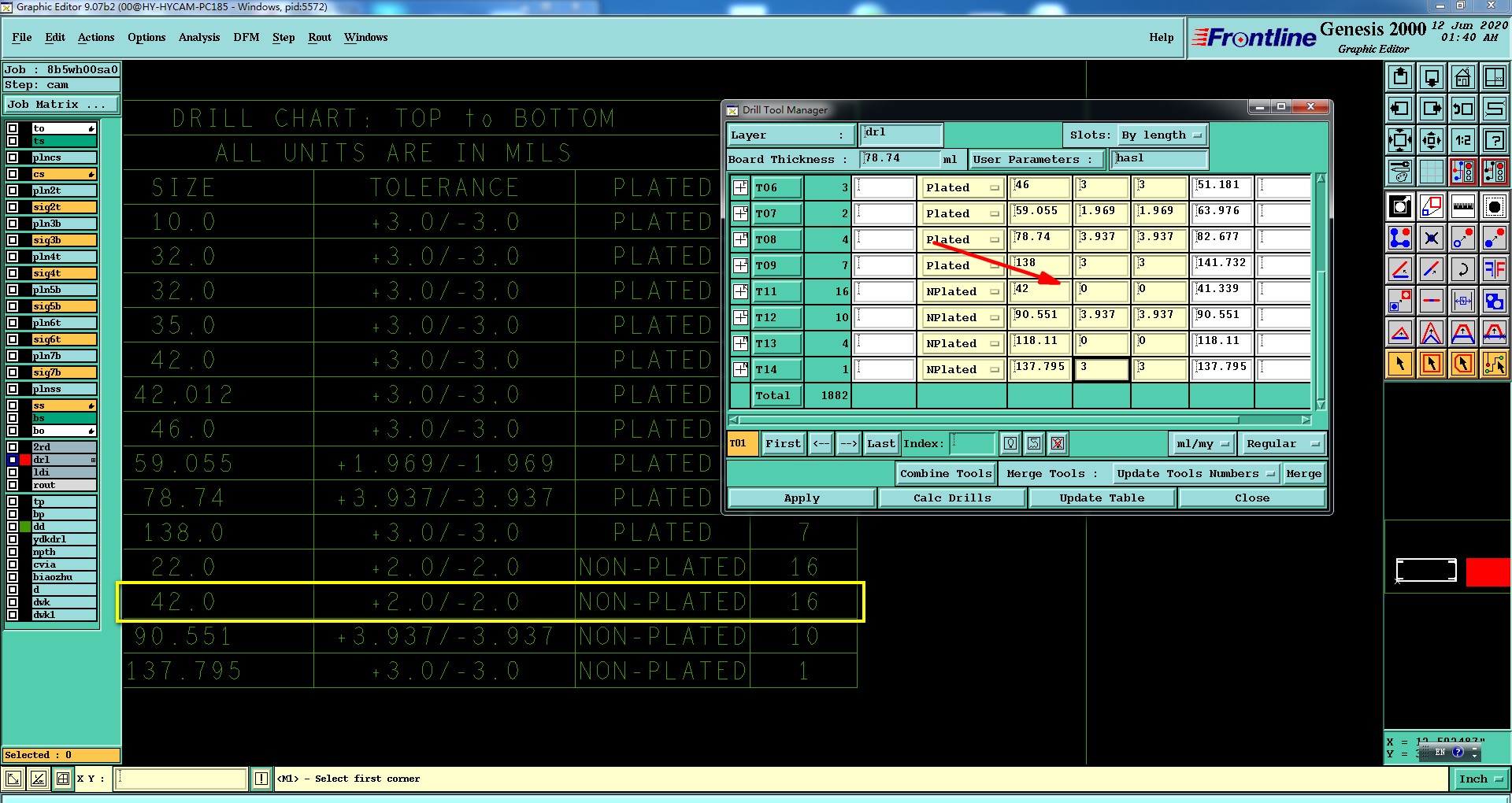
Task: Open the wrench and palette settings icon
Action: tap(1400, 171)
